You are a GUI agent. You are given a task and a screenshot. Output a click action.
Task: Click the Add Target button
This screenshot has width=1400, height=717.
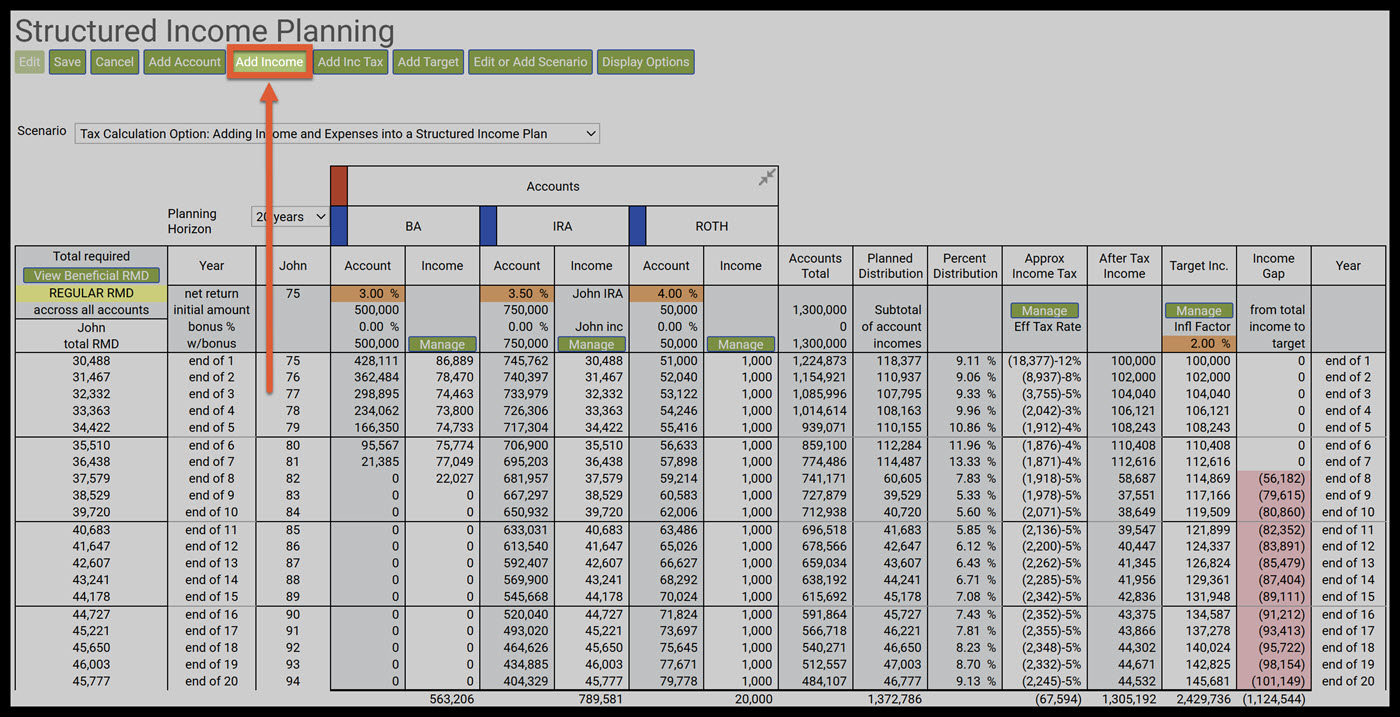coord(428,62)
